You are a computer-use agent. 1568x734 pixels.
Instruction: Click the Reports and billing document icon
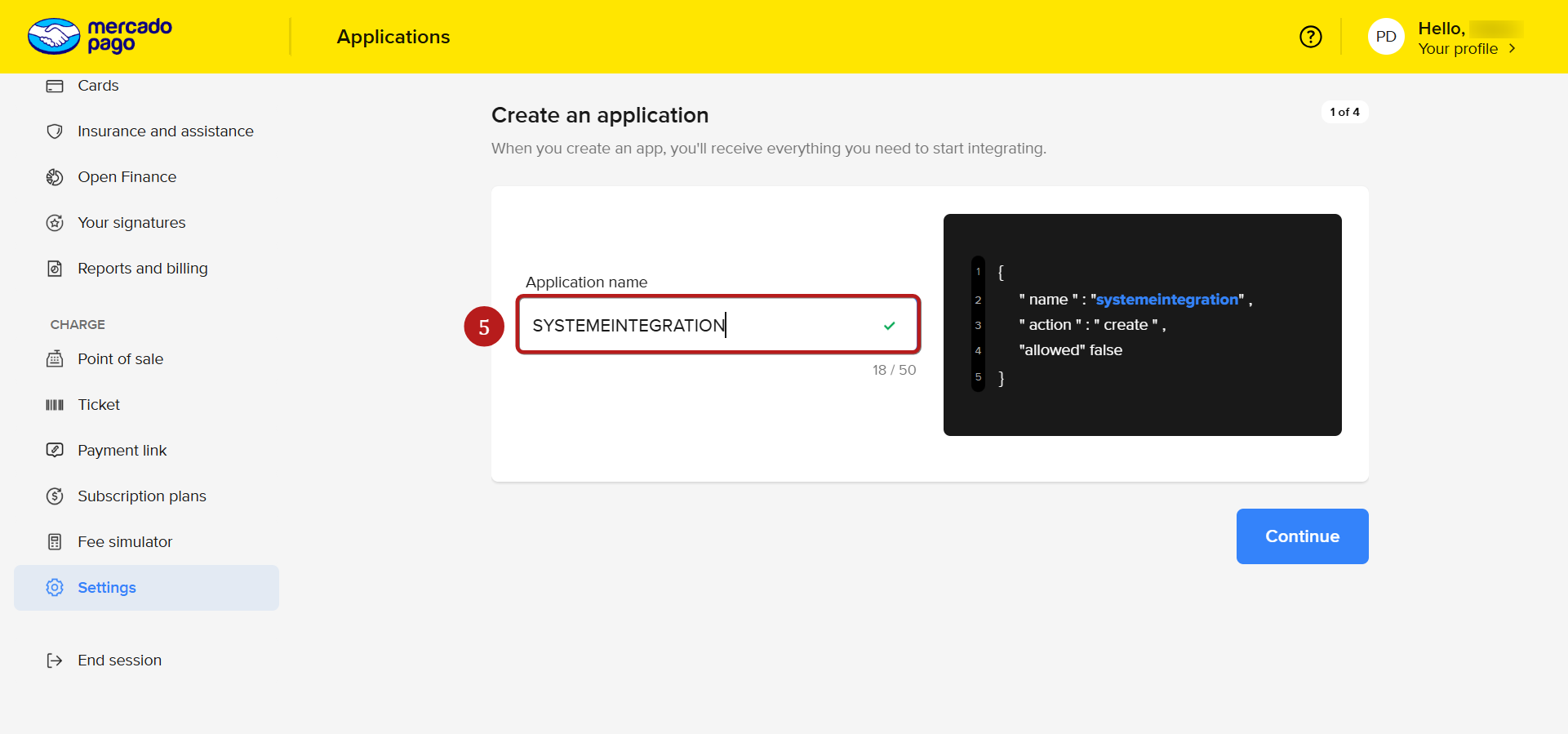pos(55,269)
